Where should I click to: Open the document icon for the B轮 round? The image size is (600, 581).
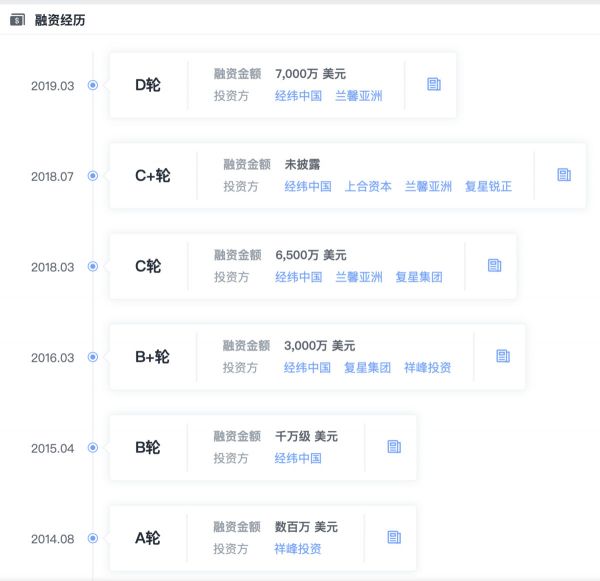click(394, 447)
